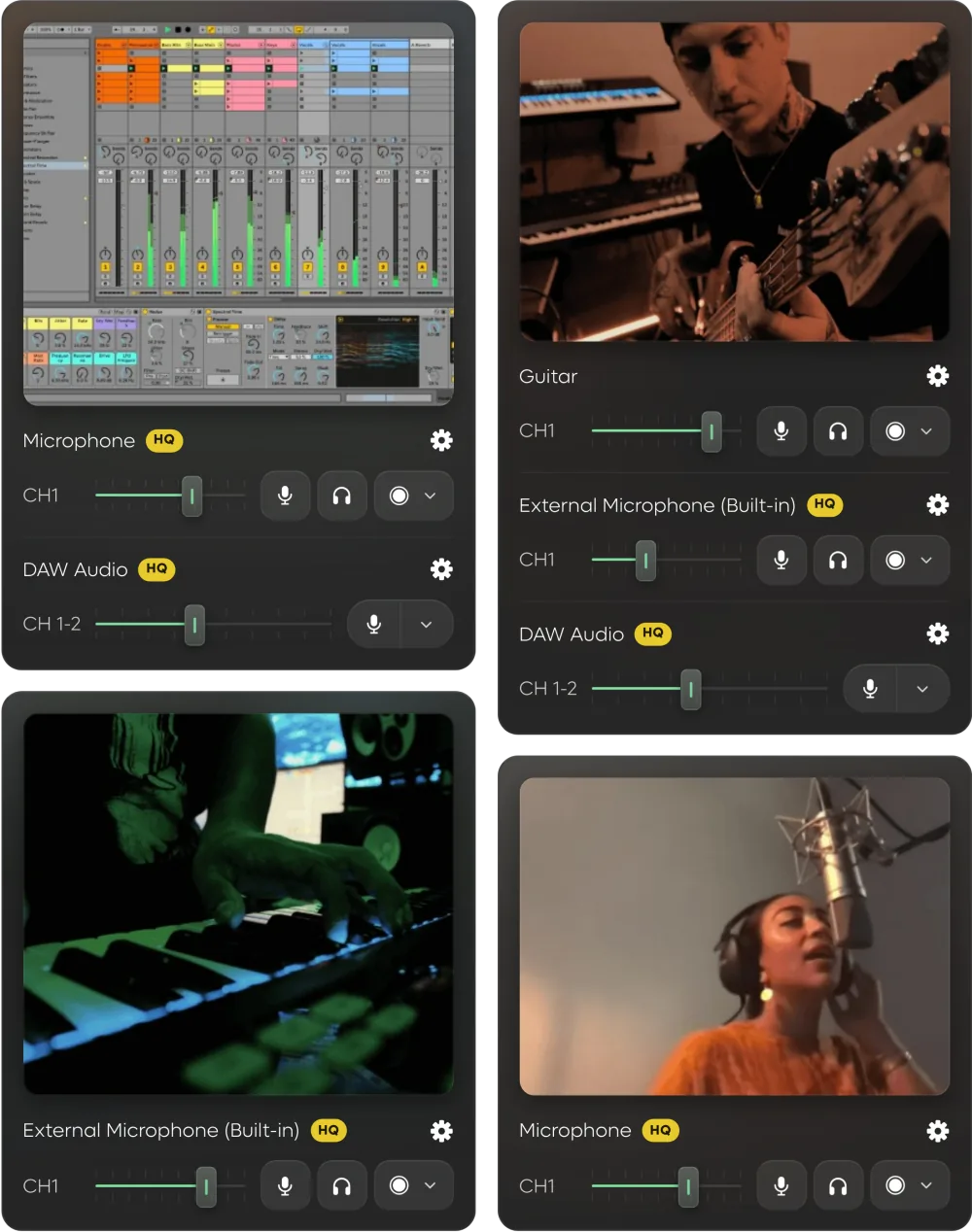Toggle mic for DAW Audio CH 1-2 in guitarist card
This screenshot has width=972, height=1232.
[x=870, y=689]
